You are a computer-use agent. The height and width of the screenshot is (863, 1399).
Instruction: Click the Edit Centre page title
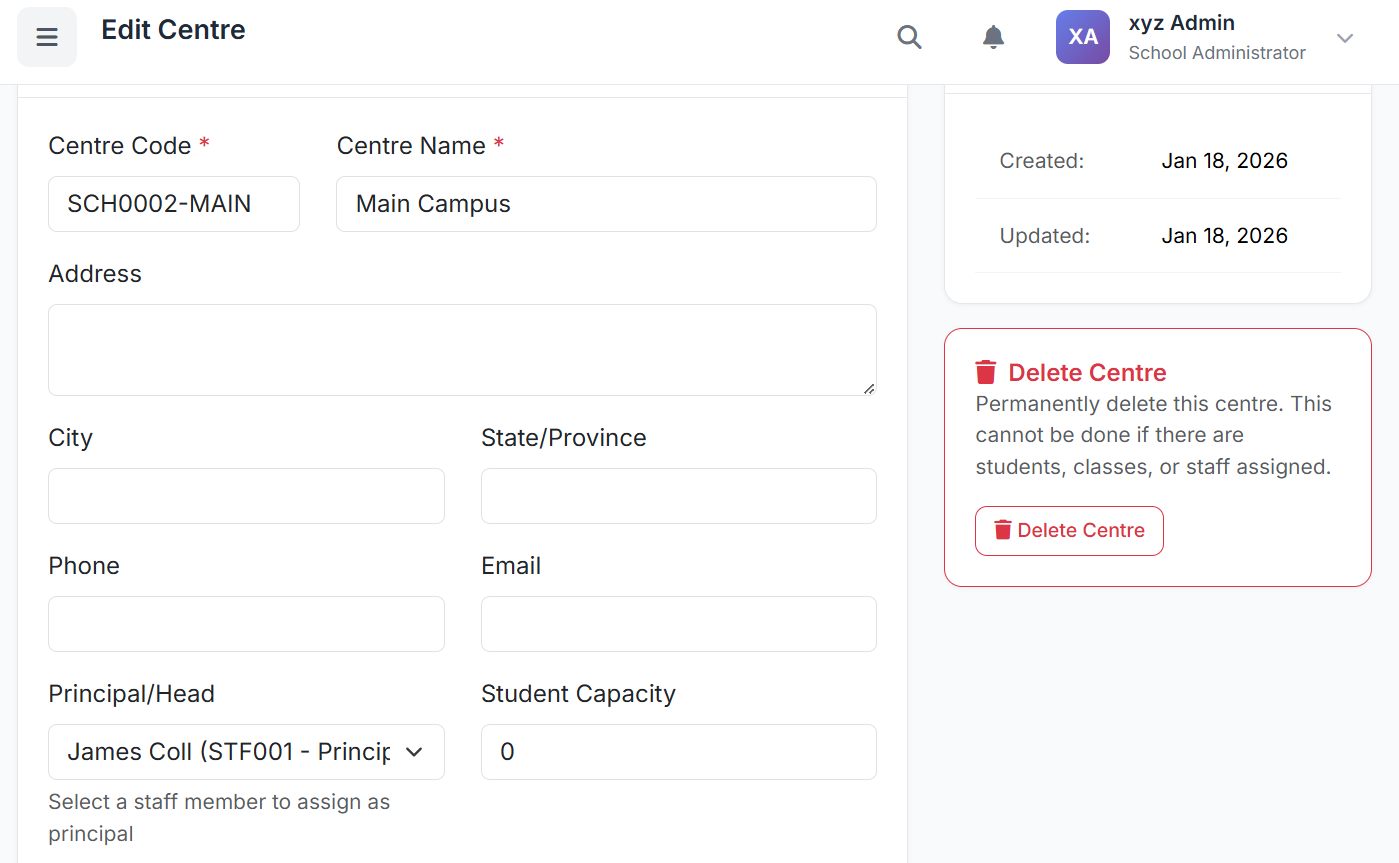pos(173,30)
